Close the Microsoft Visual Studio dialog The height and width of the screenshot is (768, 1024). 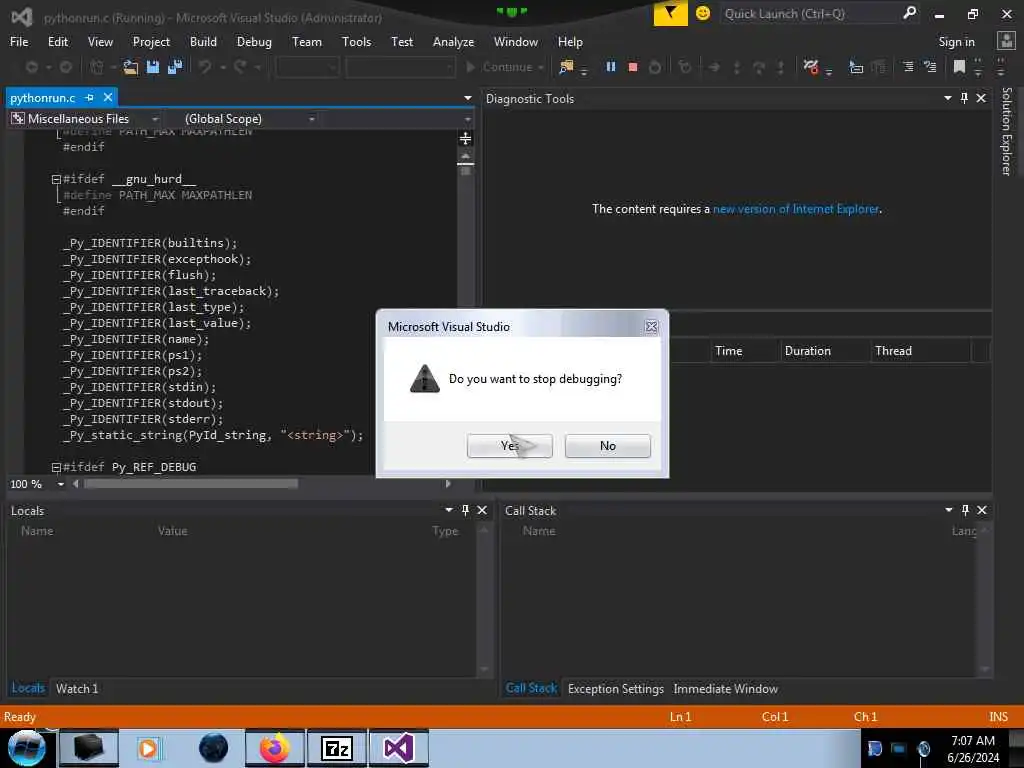[x=651, y=327]
